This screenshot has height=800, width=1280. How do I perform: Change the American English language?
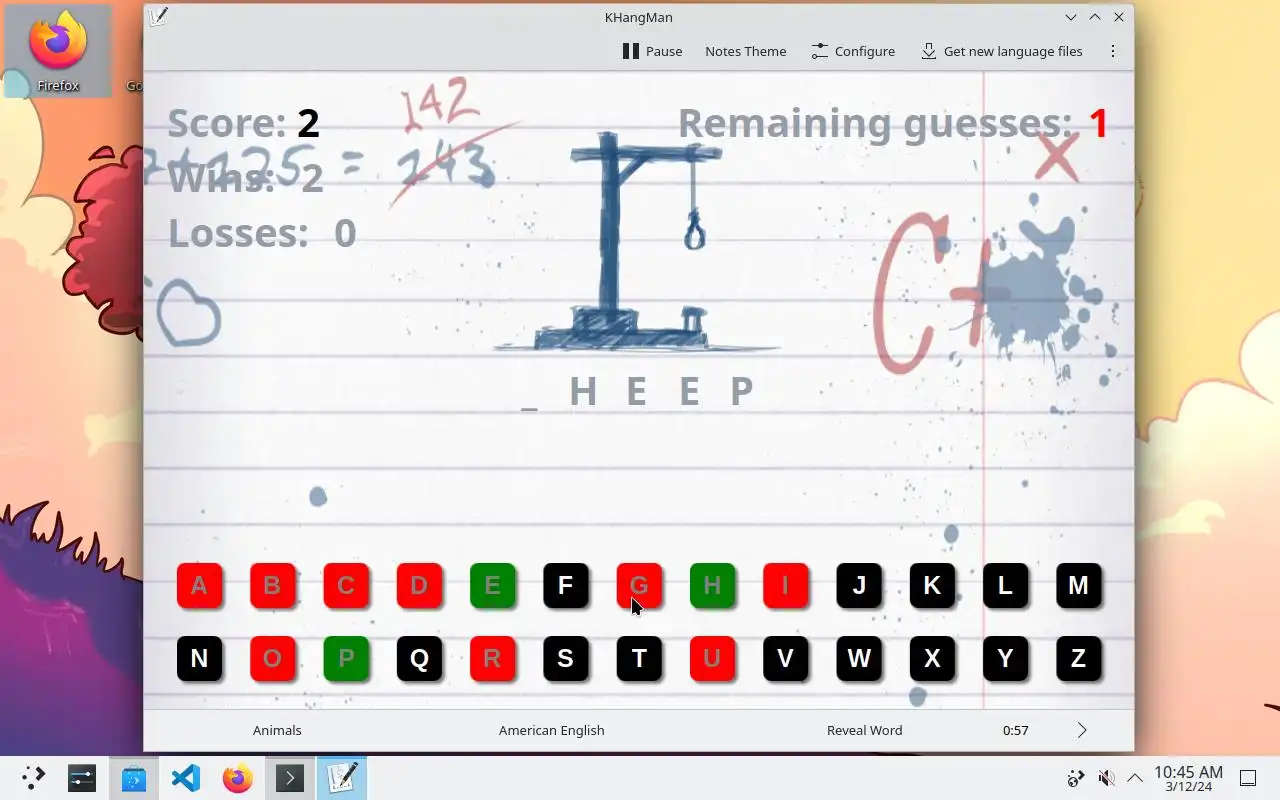(x=552, y=730)
